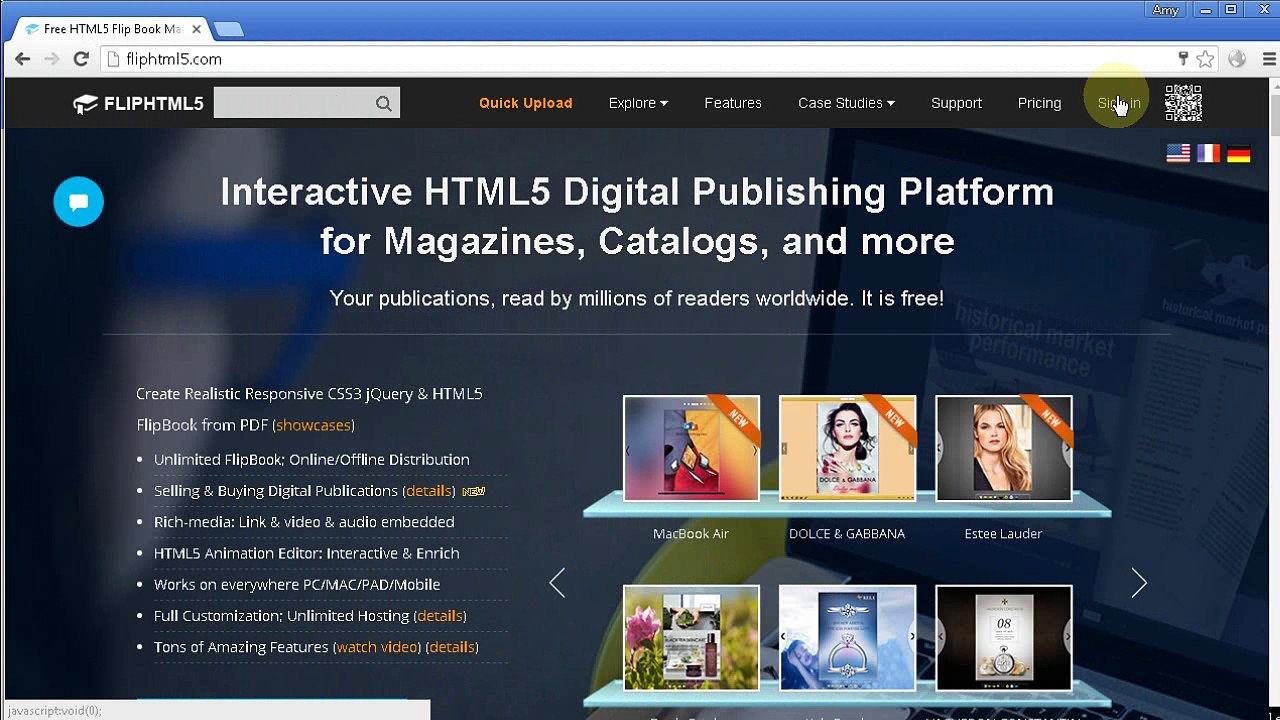
Task: Open details link next to watch video
Action: tap(452, 647)
